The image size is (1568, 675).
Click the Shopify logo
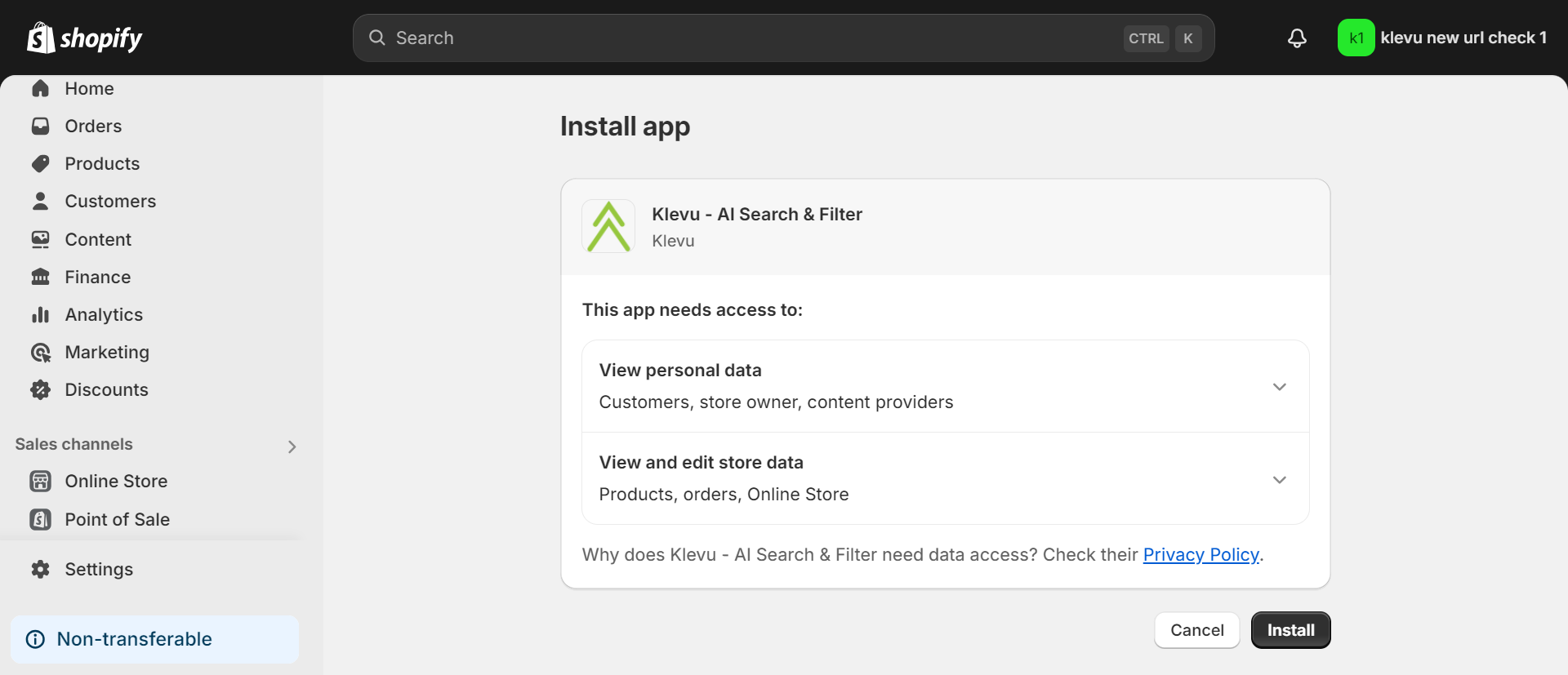pos(85,38)
